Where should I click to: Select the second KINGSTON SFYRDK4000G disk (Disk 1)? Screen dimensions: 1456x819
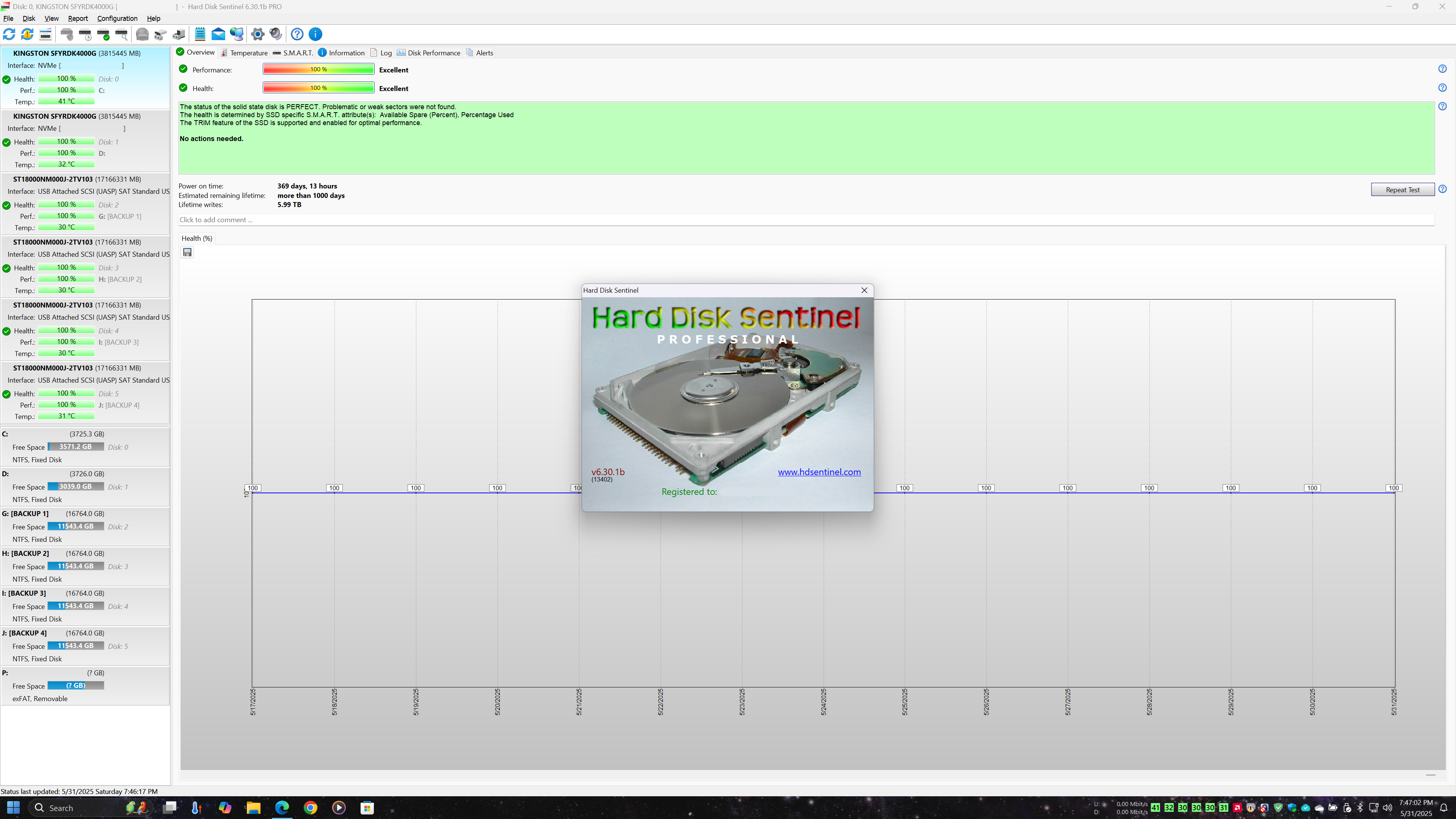point(85,141)
